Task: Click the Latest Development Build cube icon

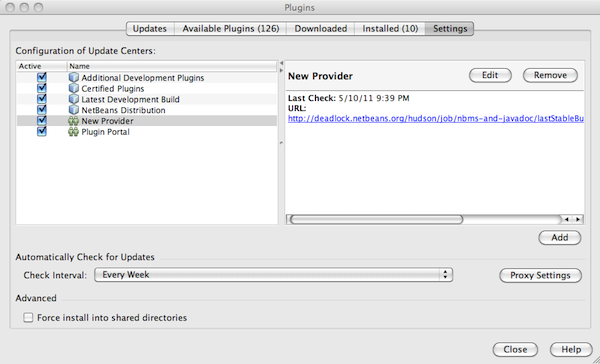Action: point(73,99)
